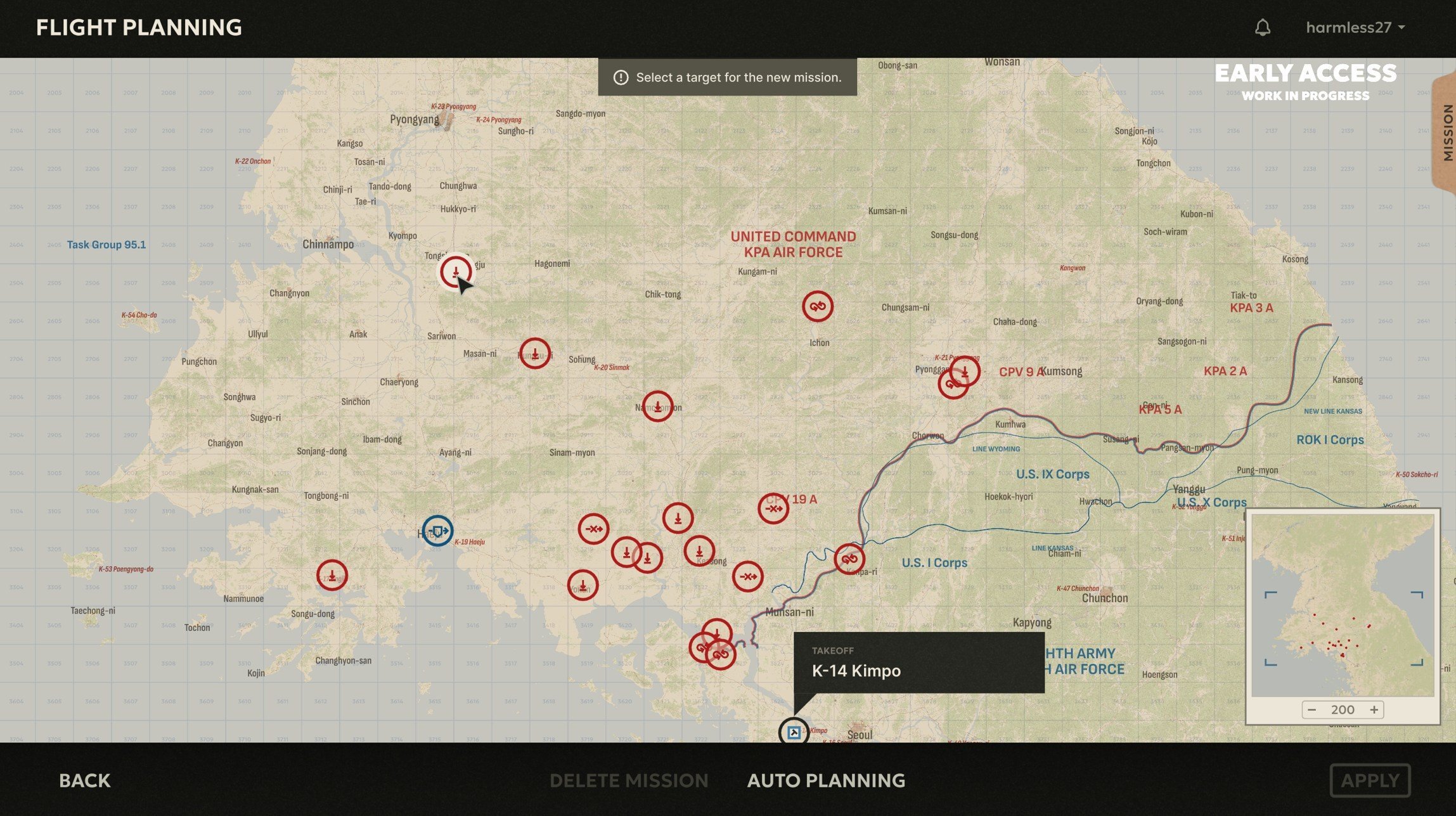Viewport: 1456px width, 816px height.
Task: Select the strike target at Namchonjom
Action: coord(657,406)
